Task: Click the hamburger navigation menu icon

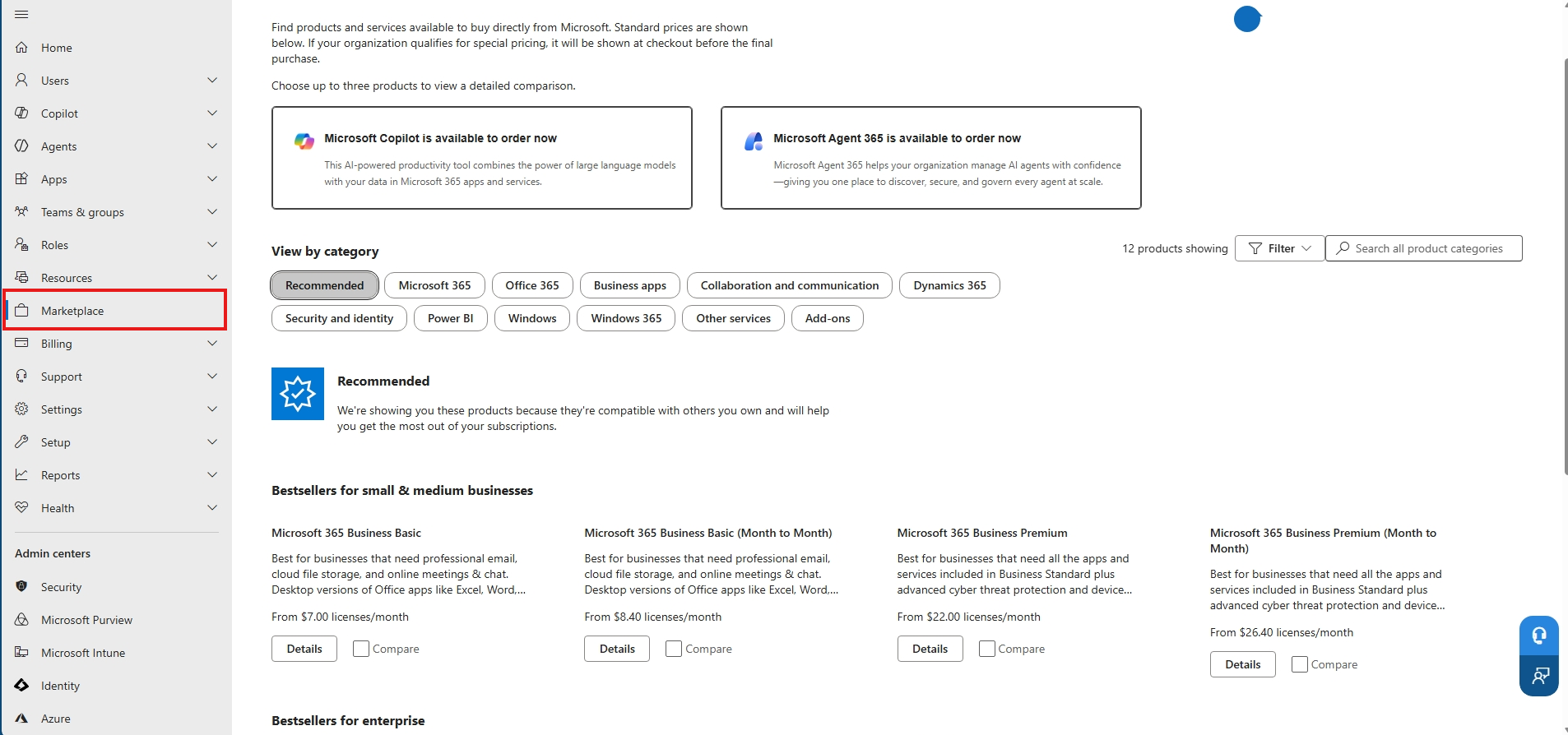Action: tap(21, 15)
